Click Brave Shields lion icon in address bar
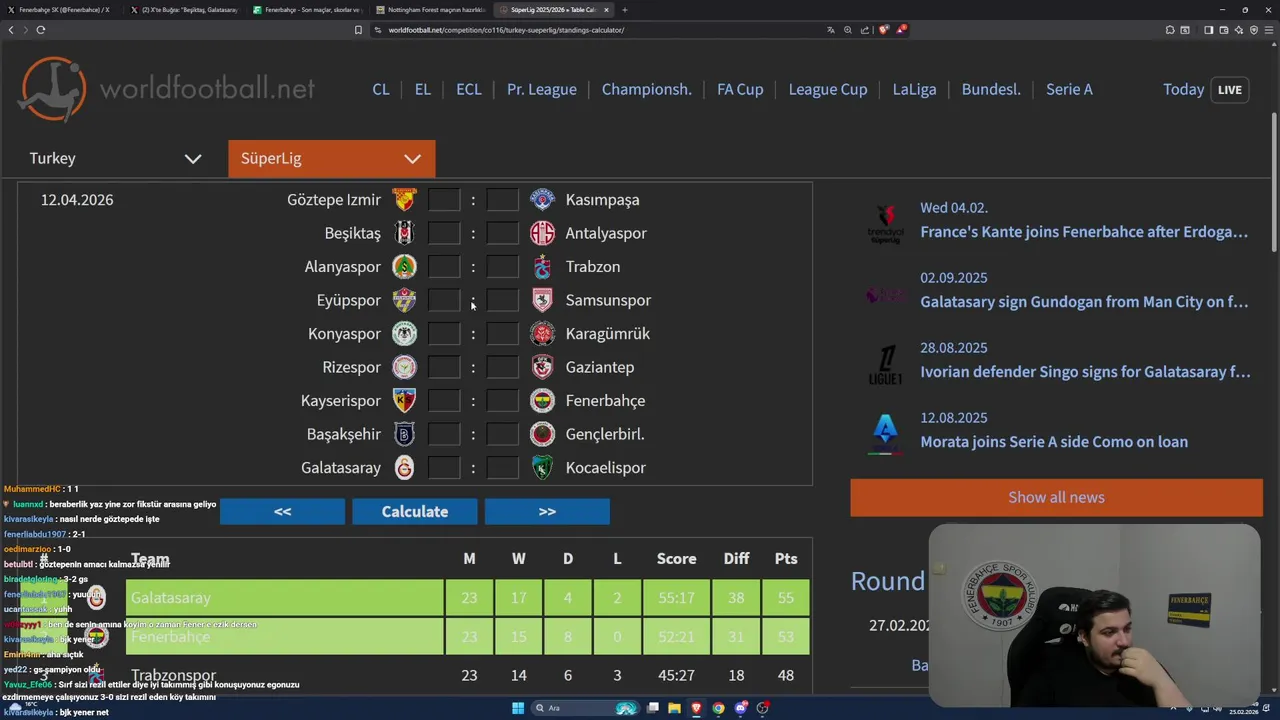This screenshot has height=720, width=1280. (883, 30)
